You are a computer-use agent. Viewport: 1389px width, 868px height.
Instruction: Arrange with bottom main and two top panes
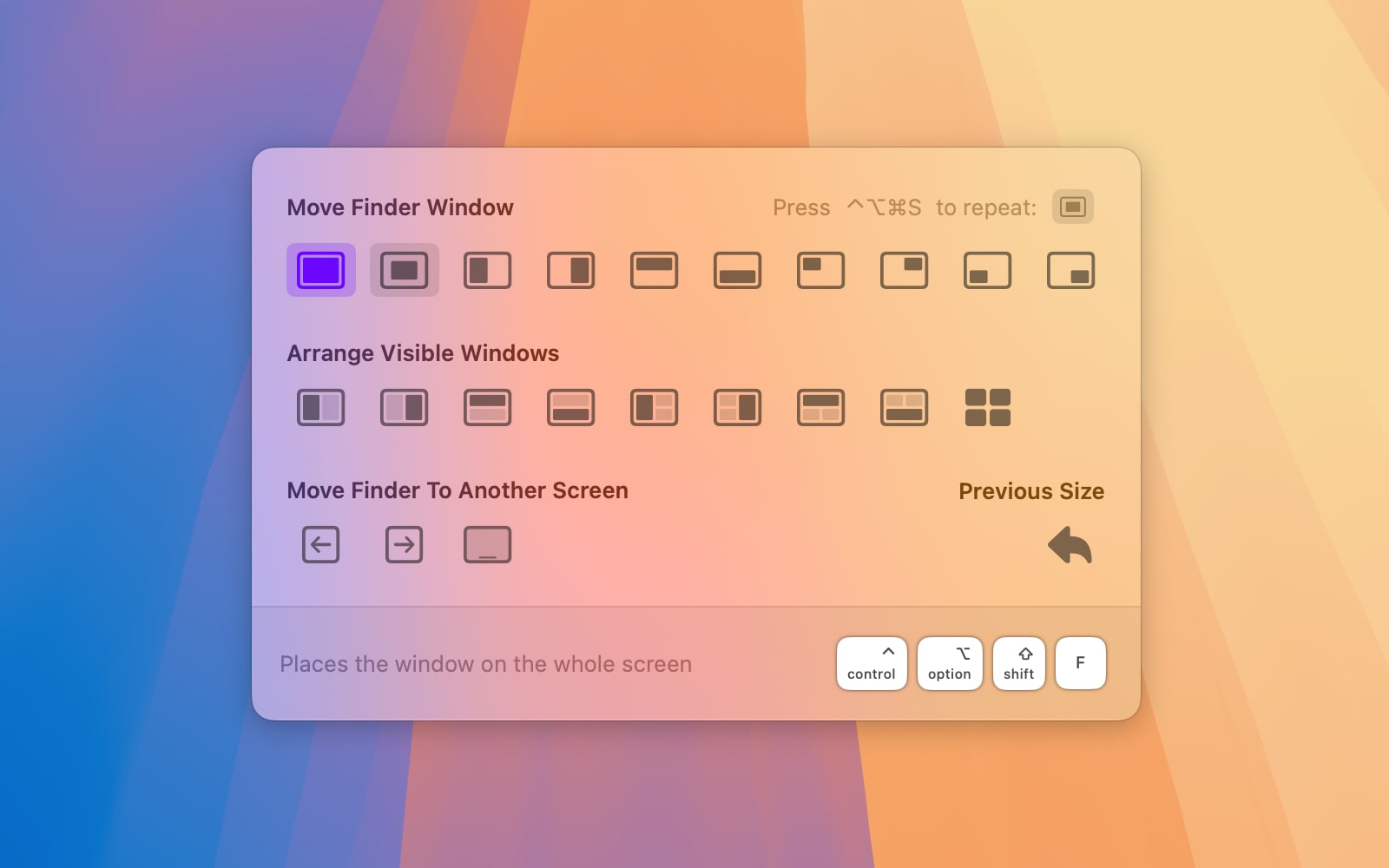pyautogui.click(x=905, y=407)
